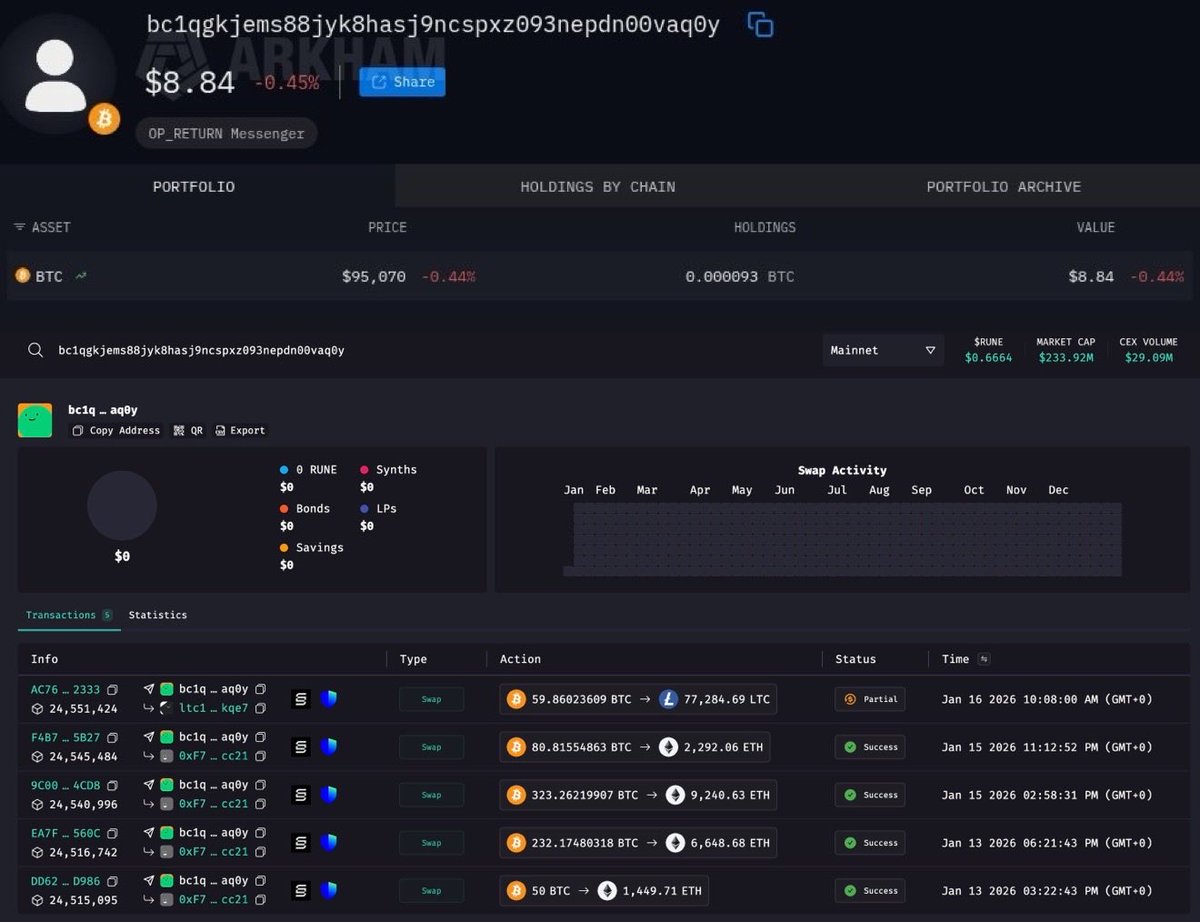Click block cube icon beside 24,545,484
Image resolution: width=1200 pixels, height=922 pixels.
(x=37, y=756)
